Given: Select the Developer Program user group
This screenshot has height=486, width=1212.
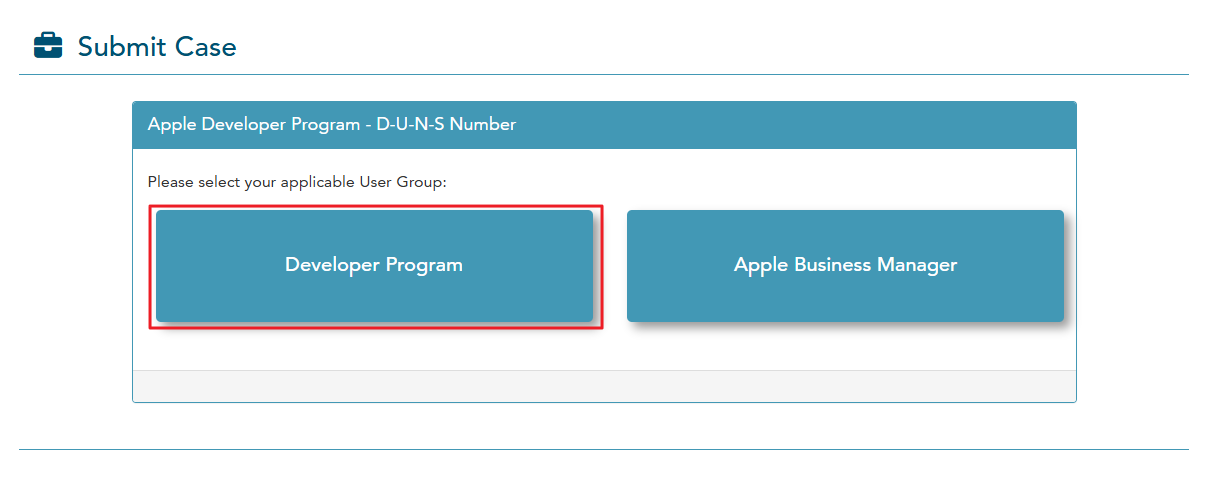Looking at the screenshot, I should point(374,266).
